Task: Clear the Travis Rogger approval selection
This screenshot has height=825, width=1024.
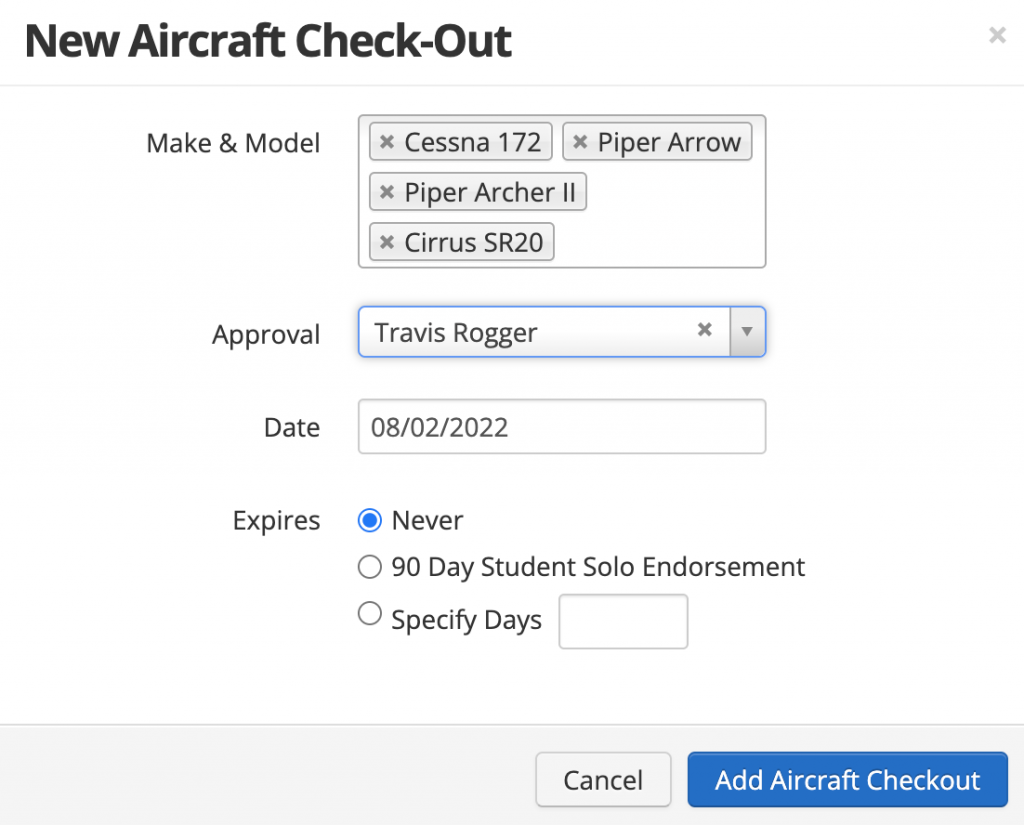Action: coord(704,331)
